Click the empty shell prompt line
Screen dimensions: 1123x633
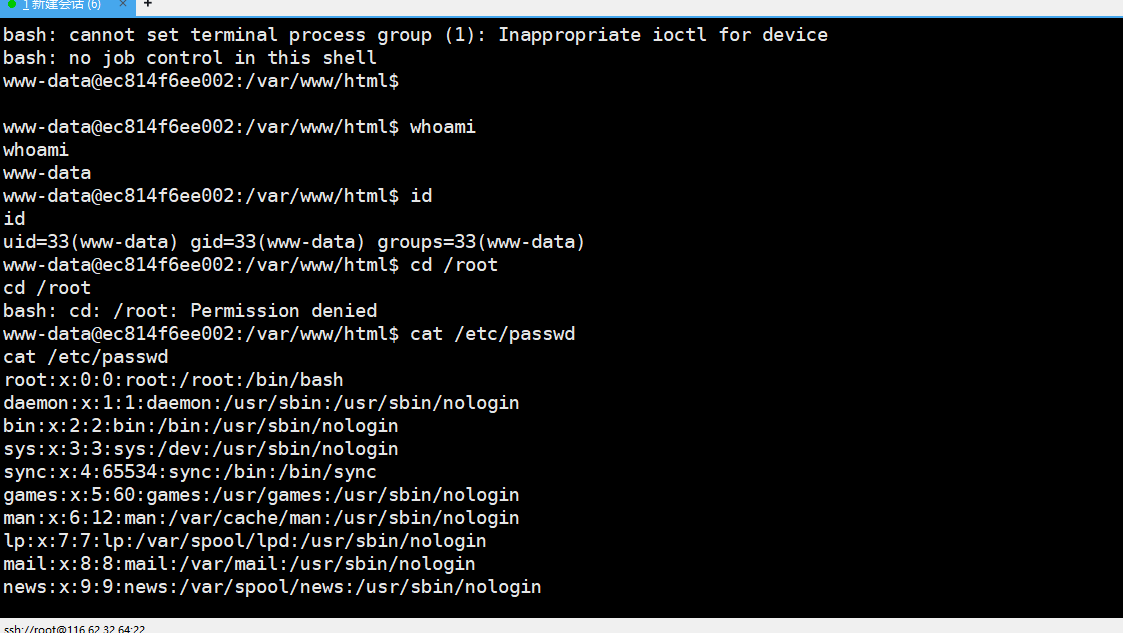[200, 80]
